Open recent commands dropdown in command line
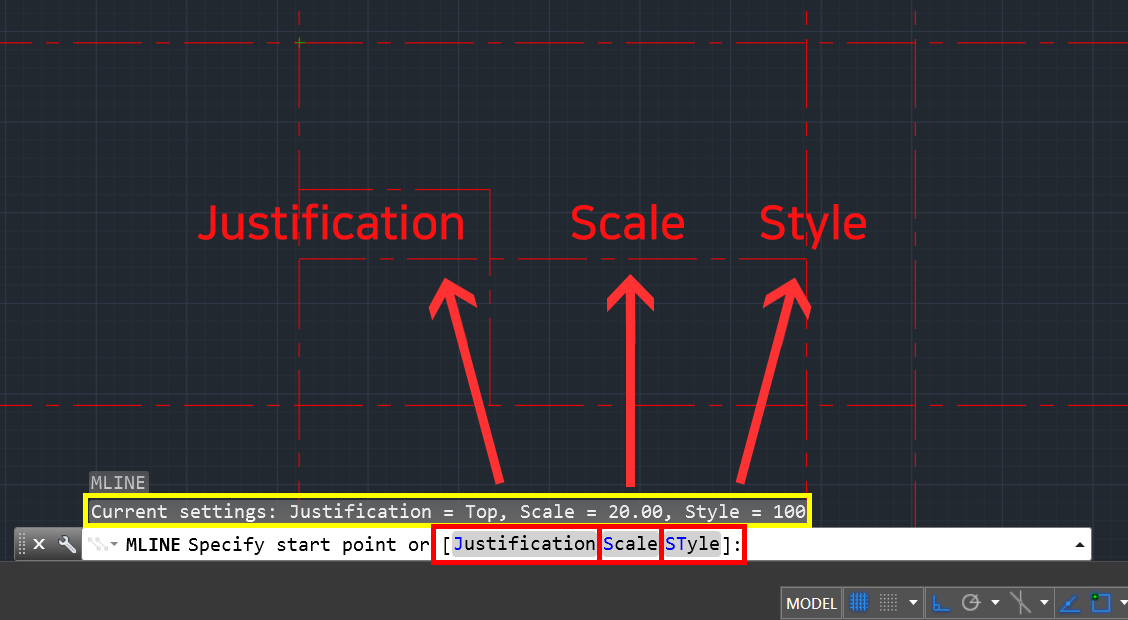Viewport: 1128px width, 620px height. [x=102, y=544]
